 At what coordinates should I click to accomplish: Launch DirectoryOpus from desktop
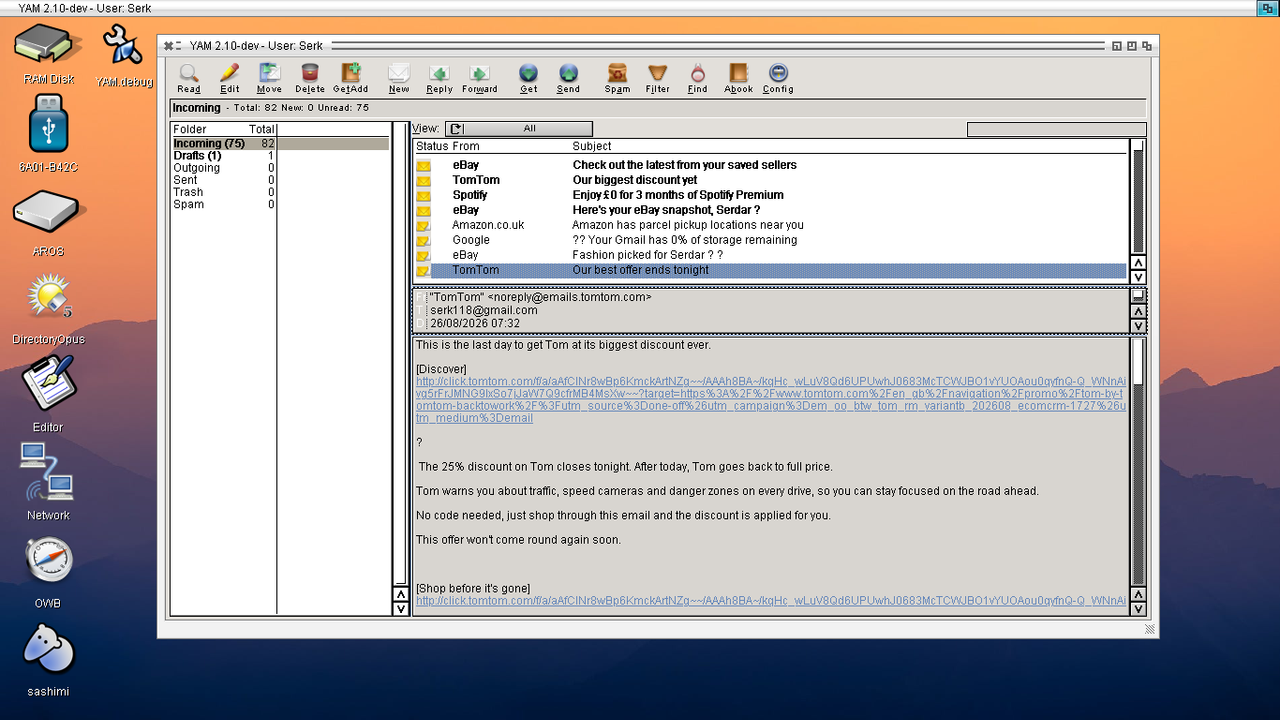click(48, 310)
